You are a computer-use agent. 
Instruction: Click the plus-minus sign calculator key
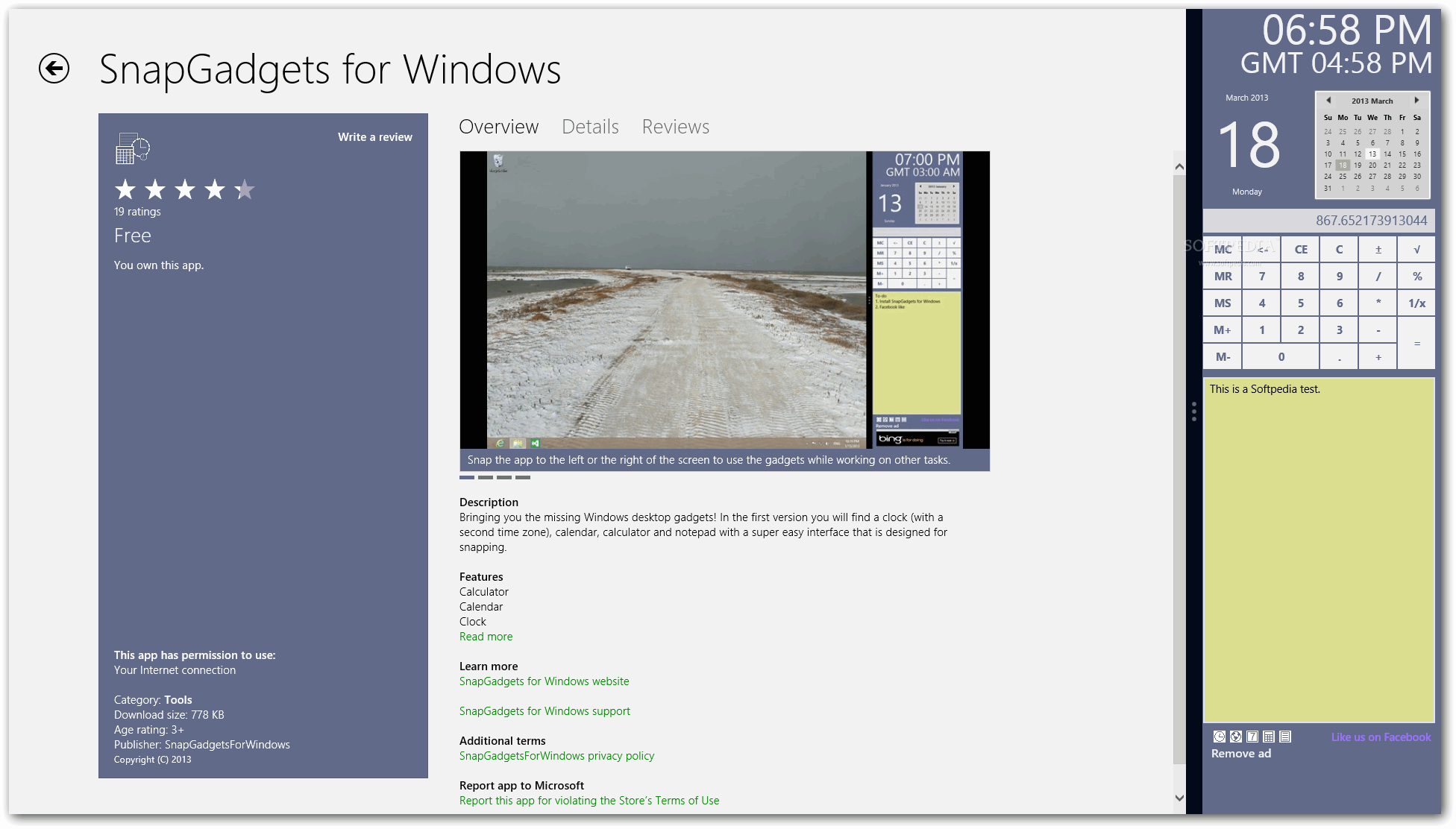click(1378, 250)
